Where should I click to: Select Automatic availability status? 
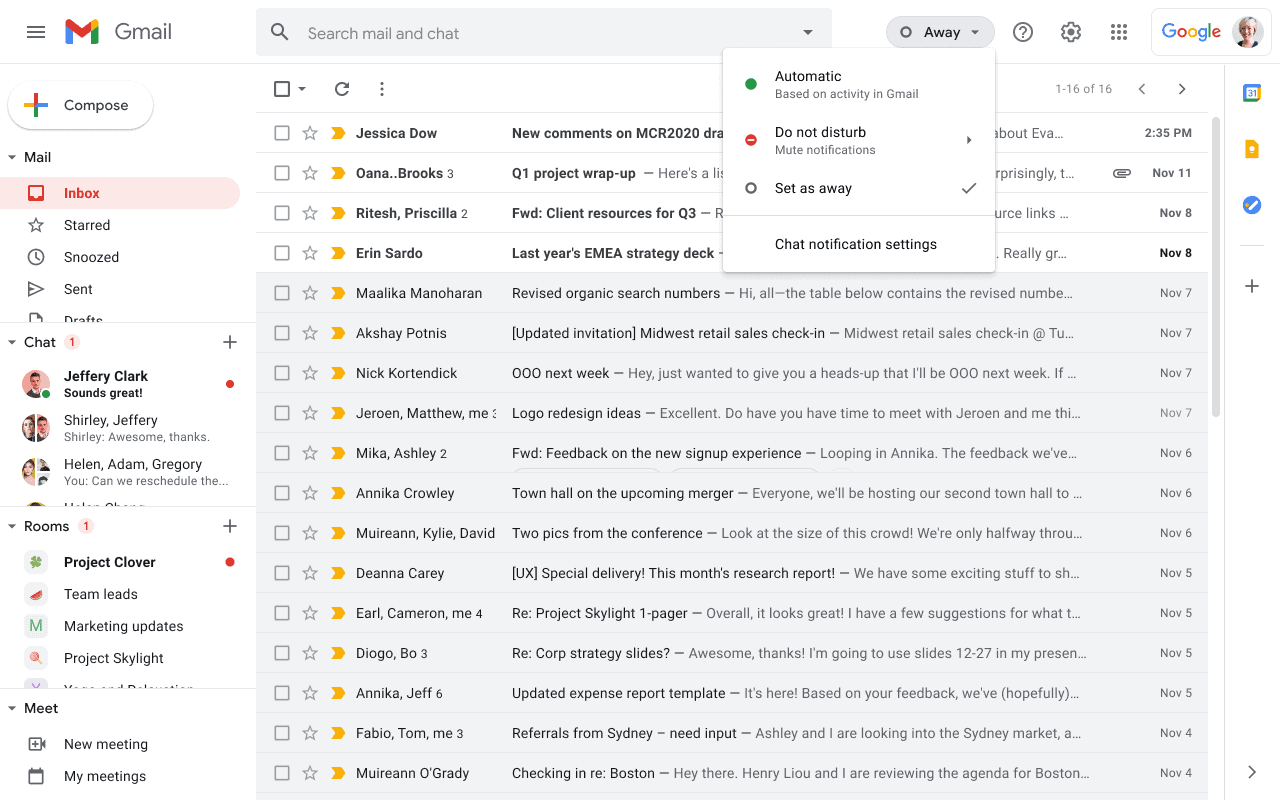[807, 82]
